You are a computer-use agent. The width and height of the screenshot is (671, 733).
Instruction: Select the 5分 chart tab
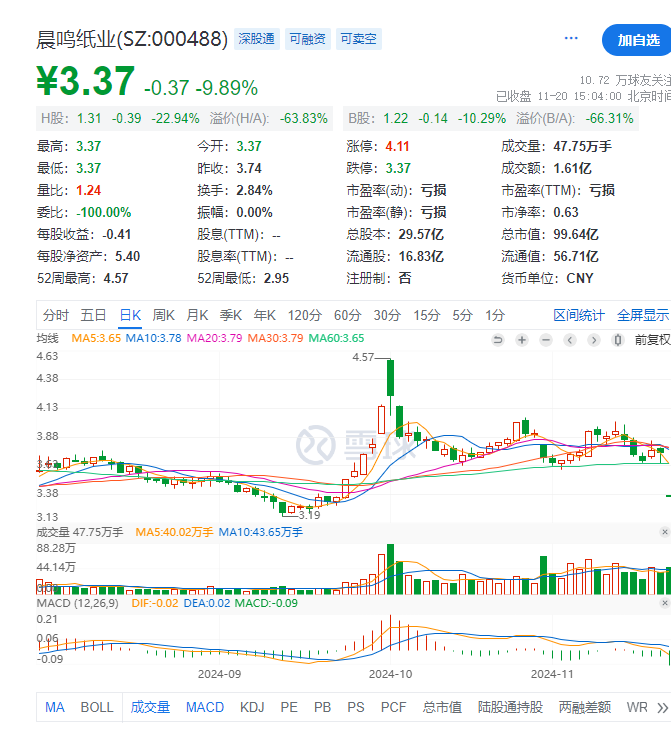(x=462, y=316)
